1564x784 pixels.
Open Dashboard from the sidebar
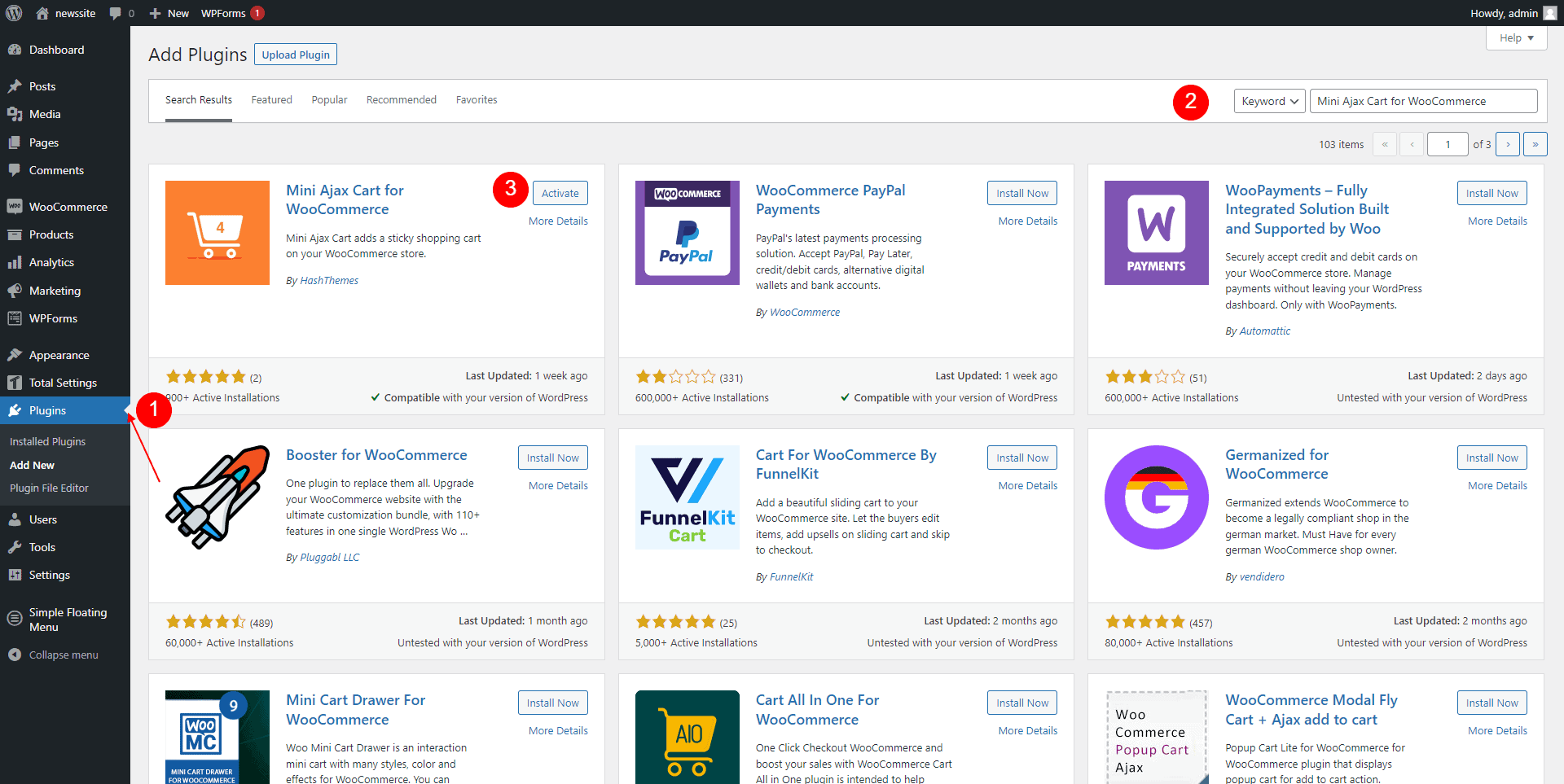pos(56,50)
